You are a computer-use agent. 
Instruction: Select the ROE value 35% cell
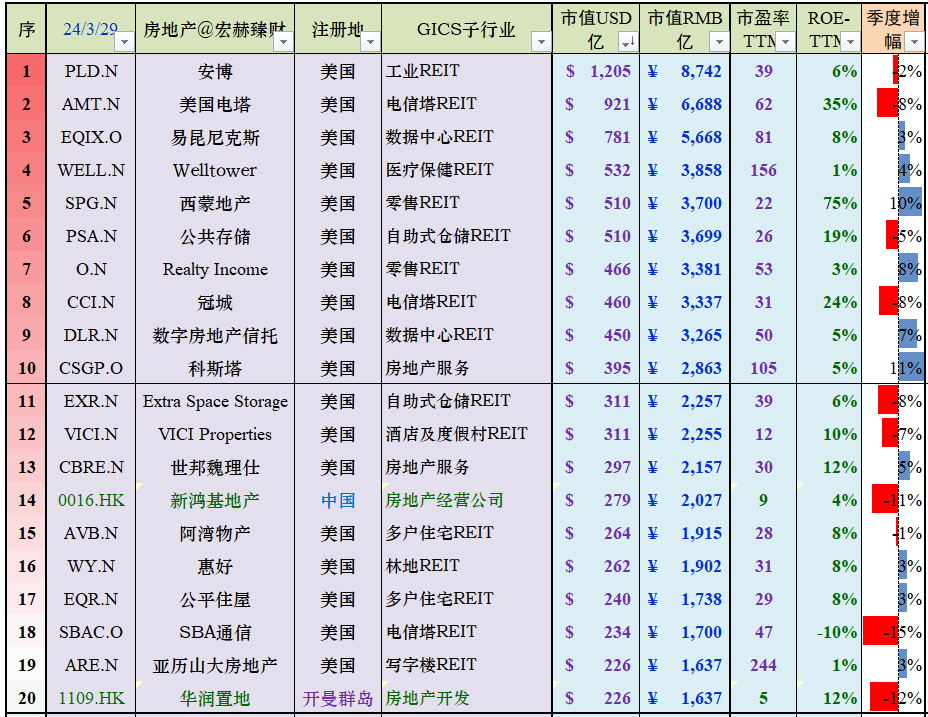point(829,104)
